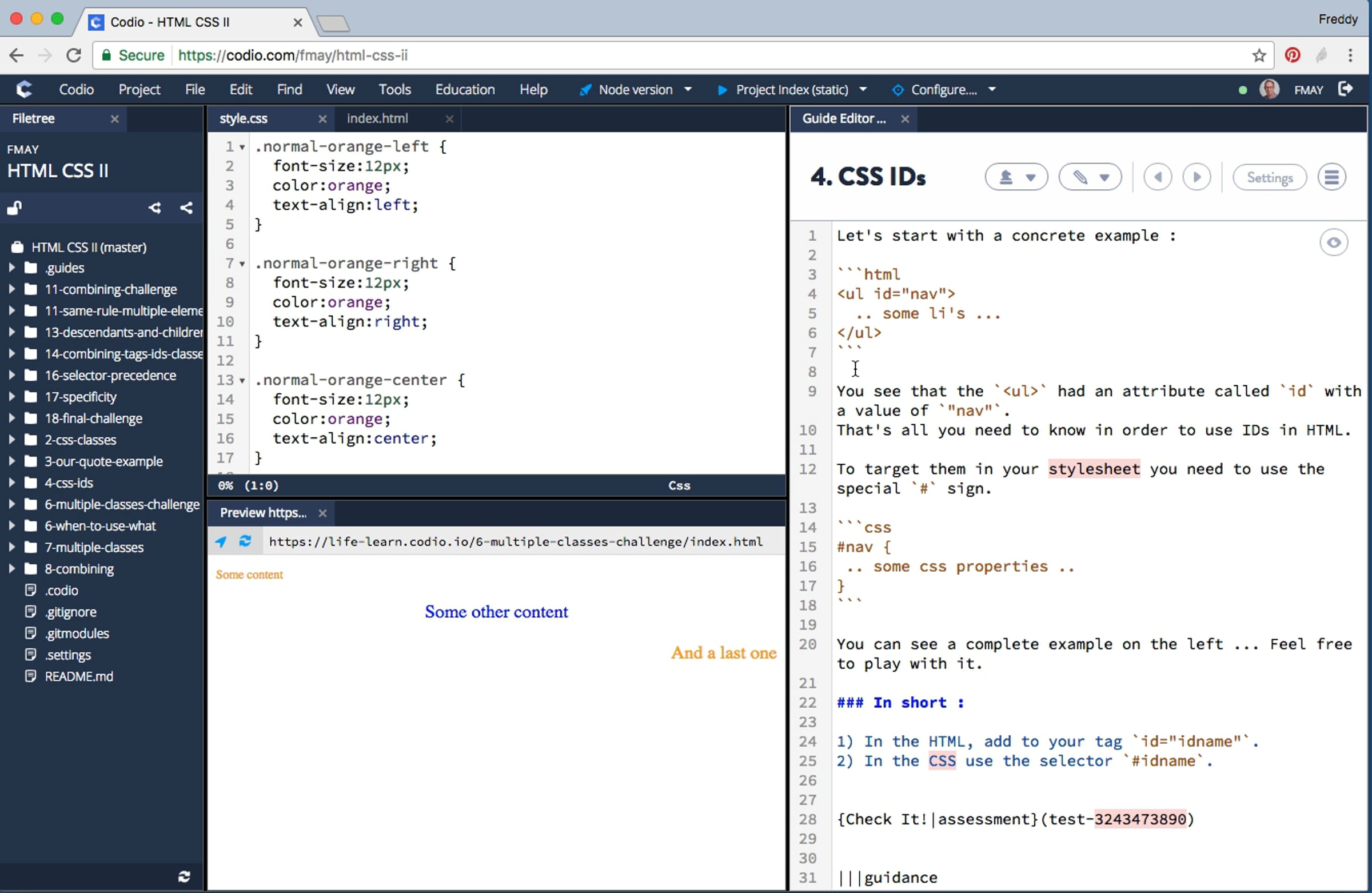Open the guide publish dropdown button
The width and height of the screenshot is (1372, 893).
pyautogui.click(x=1016, y=177)
